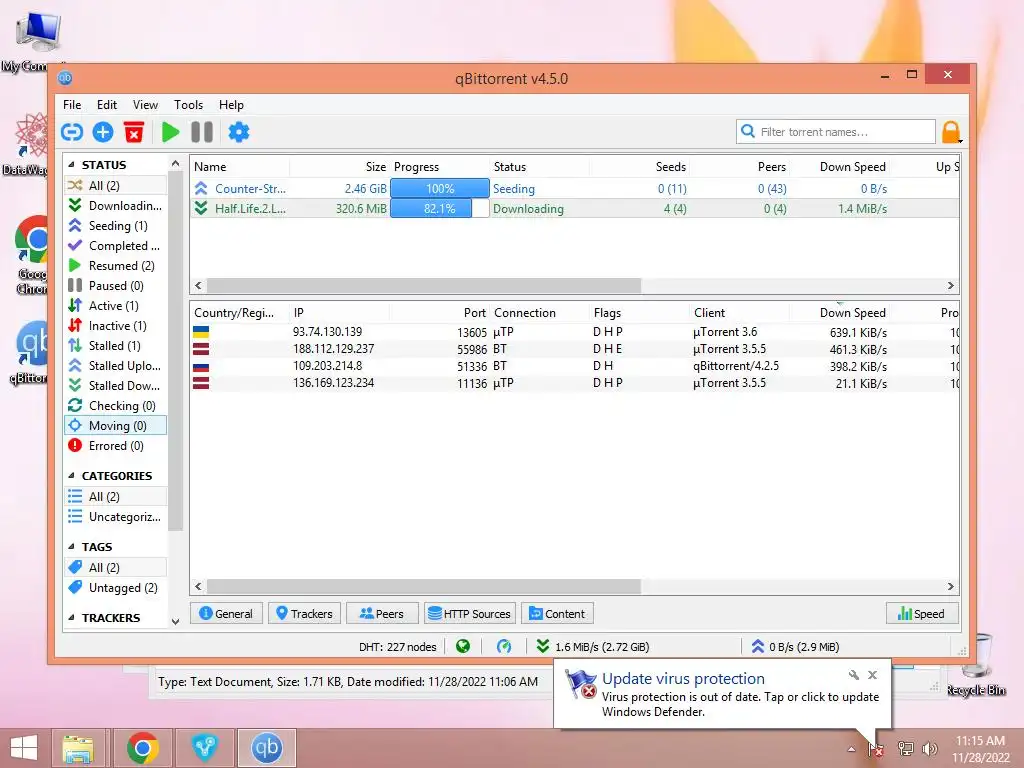
Task: Select the peer 109.203.214.8
Action: tap(575, 366)
